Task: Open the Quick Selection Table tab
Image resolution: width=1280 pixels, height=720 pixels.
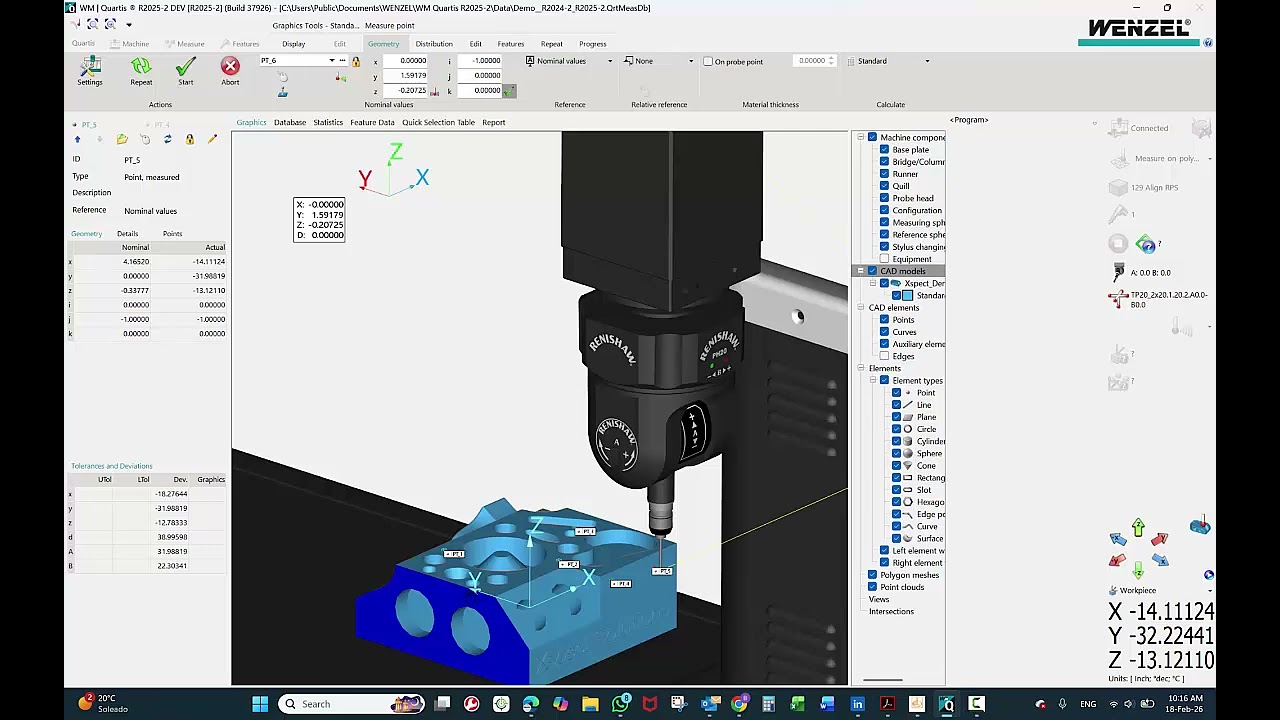Action: [438, 122]
